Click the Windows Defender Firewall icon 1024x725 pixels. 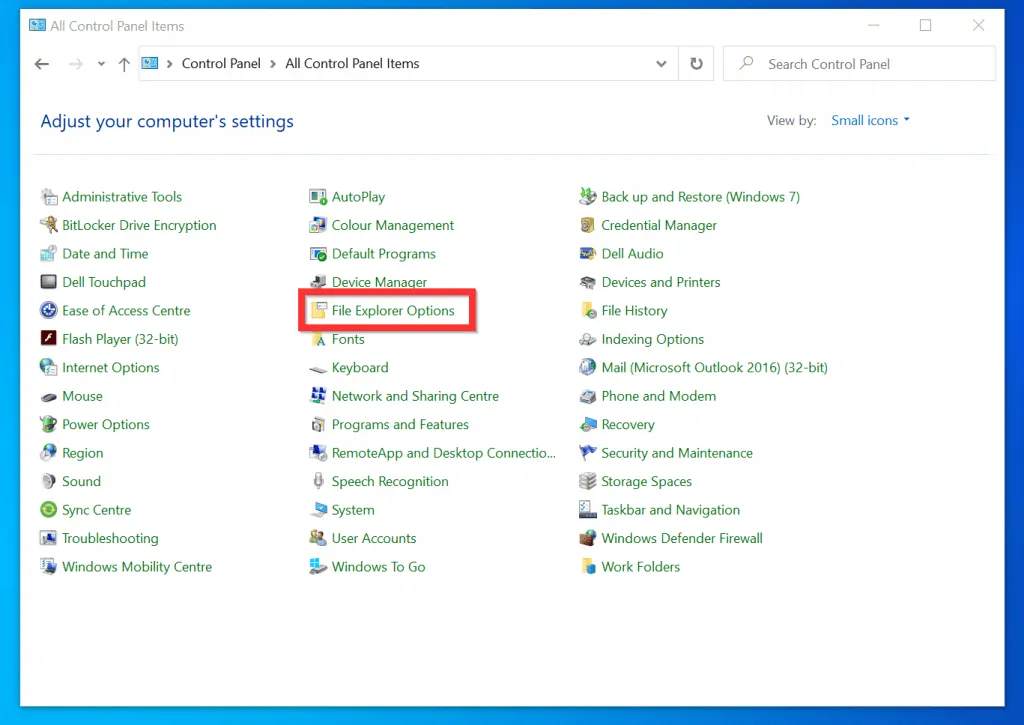[588, 538]
